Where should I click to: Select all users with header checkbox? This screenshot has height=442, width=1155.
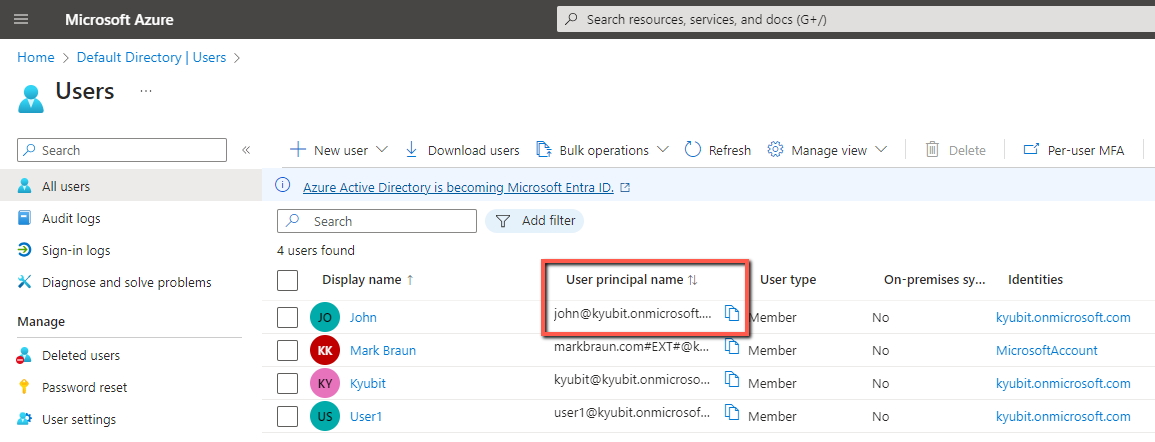pos(287,280)
